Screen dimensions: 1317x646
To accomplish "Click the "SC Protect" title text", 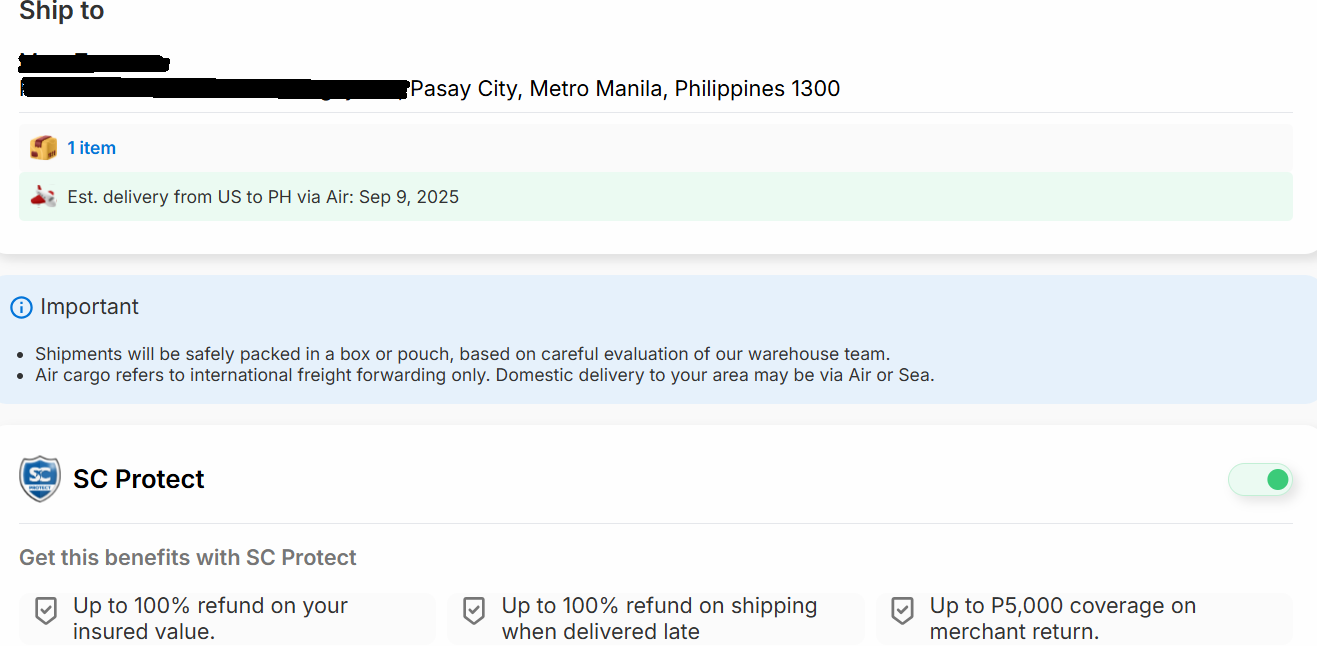I will click(x=139, y=479).
